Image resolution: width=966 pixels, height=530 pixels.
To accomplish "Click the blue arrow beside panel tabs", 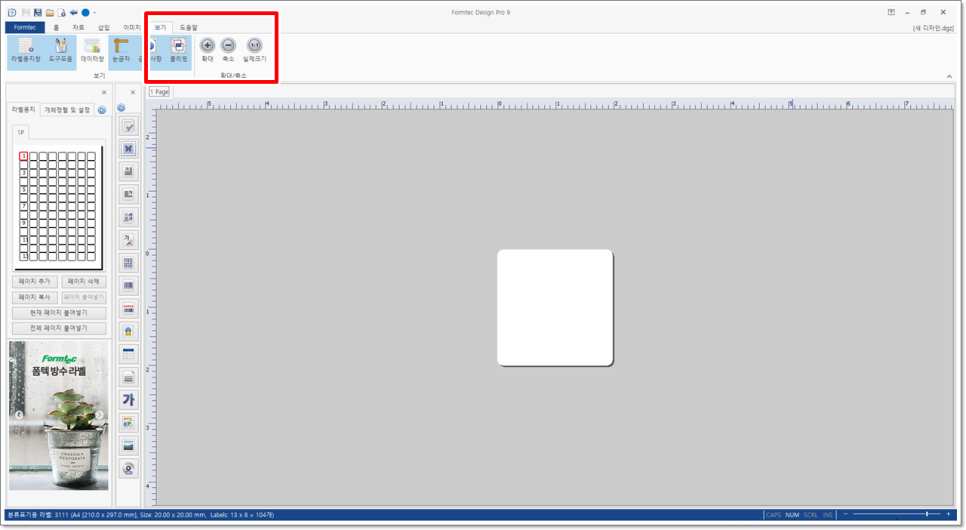I will 102,110.
